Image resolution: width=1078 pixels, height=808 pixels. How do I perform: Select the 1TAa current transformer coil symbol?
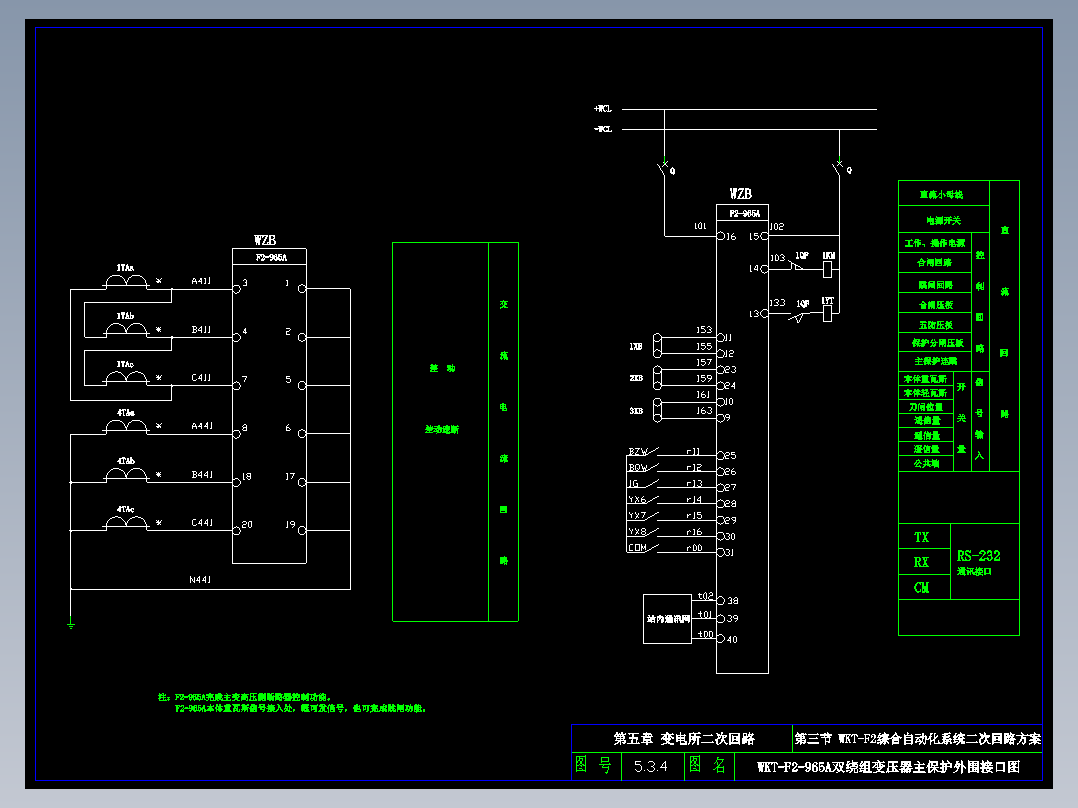[126, 281]
